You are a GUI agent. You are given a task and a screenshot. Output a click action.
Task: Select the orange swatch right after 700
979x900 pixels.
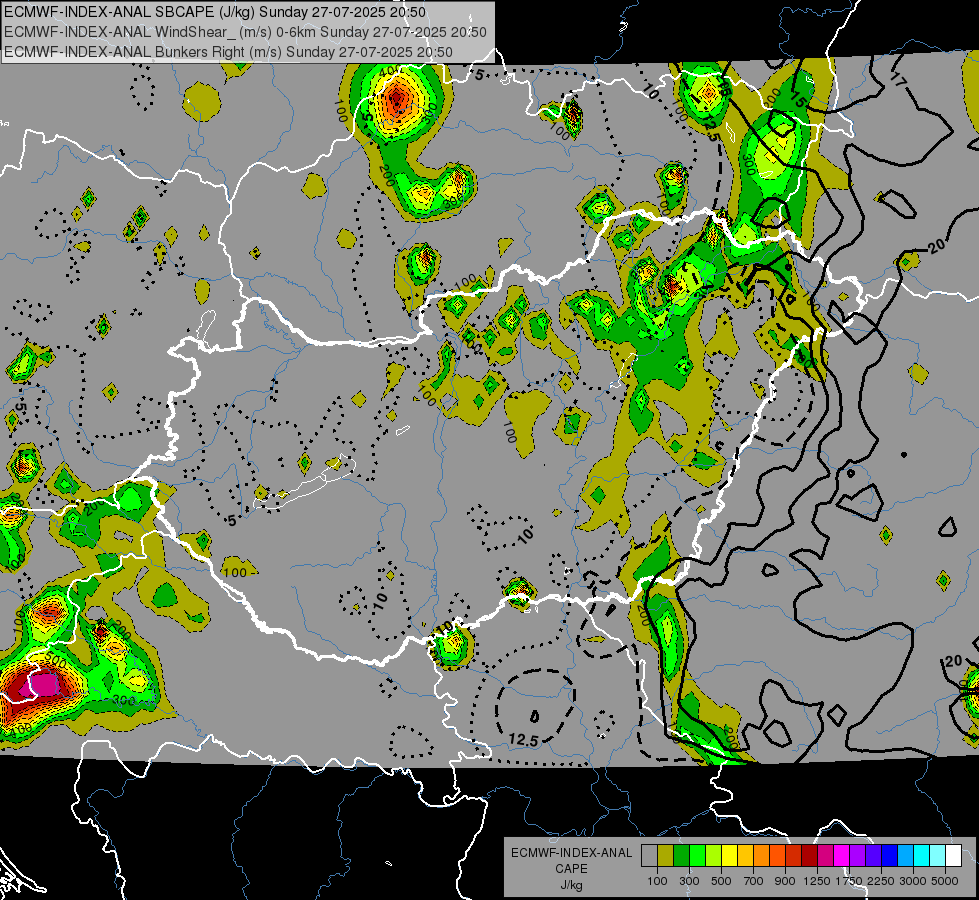click(762, 856)
